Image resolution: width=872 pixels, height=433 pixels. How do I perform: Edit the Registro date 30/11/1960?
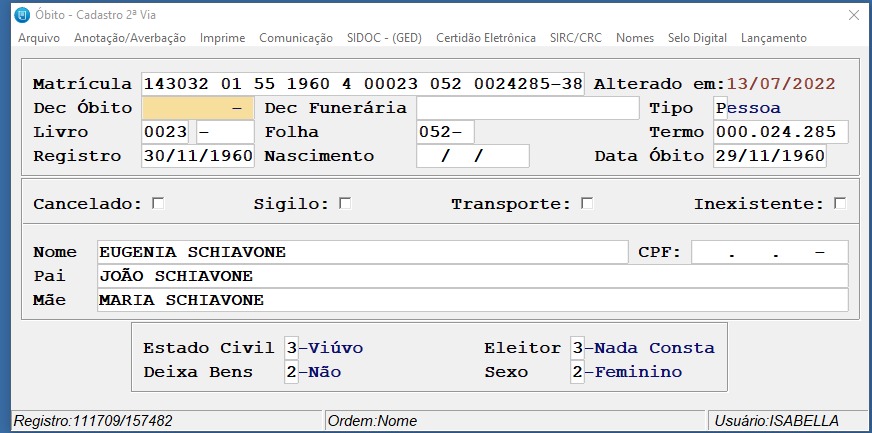pos(198,156)
